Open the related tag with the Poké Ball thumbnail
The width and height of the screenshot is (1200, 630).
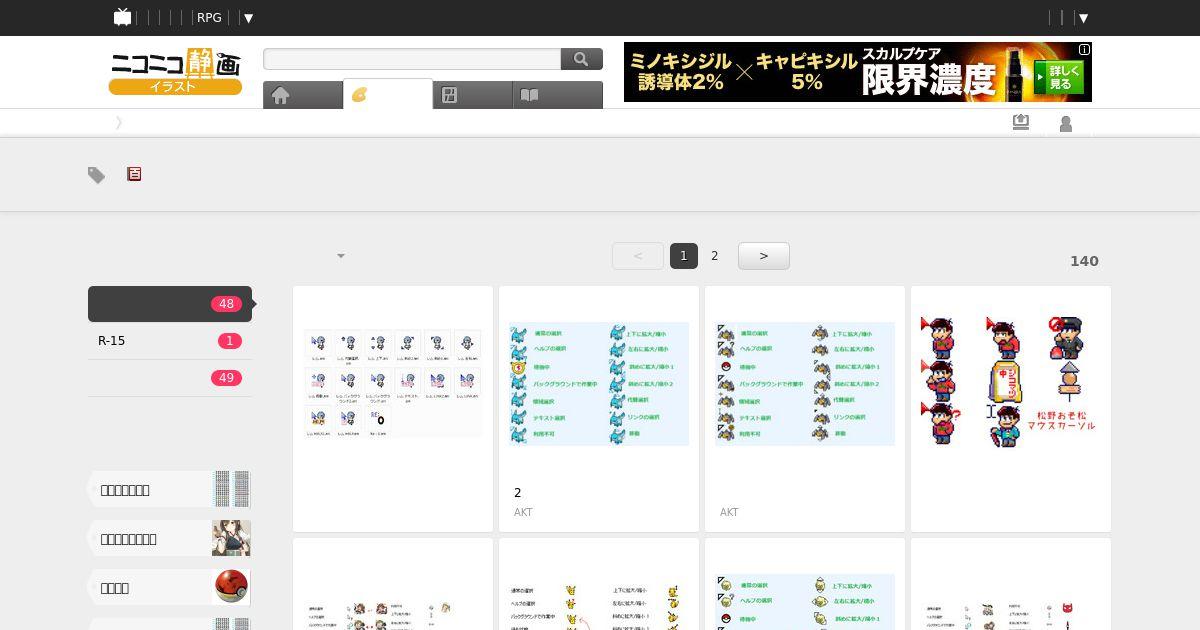pos(170,588)
